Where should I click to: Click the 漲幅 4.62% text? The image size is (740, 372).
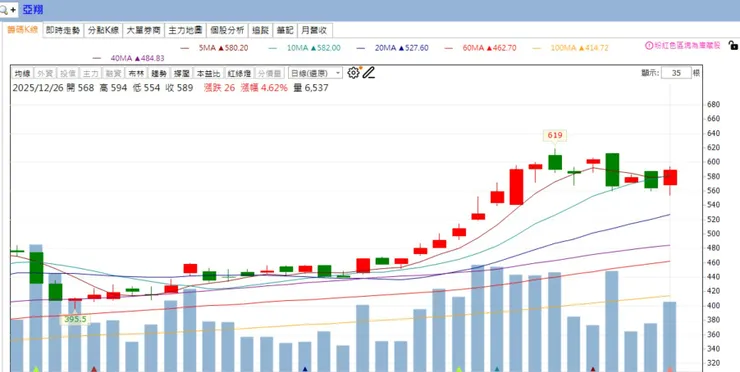point(264,88)
